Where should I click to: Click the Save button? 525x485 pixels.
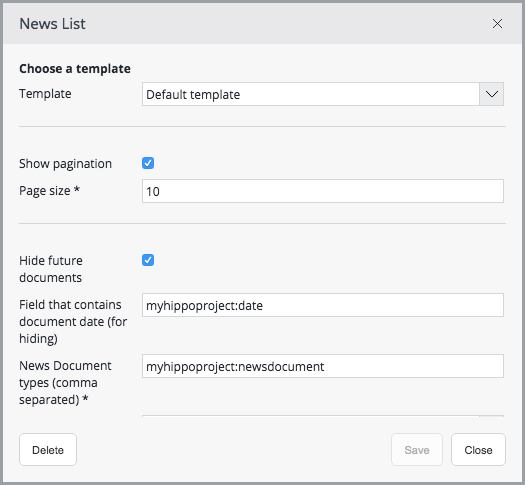click(417, 450)
